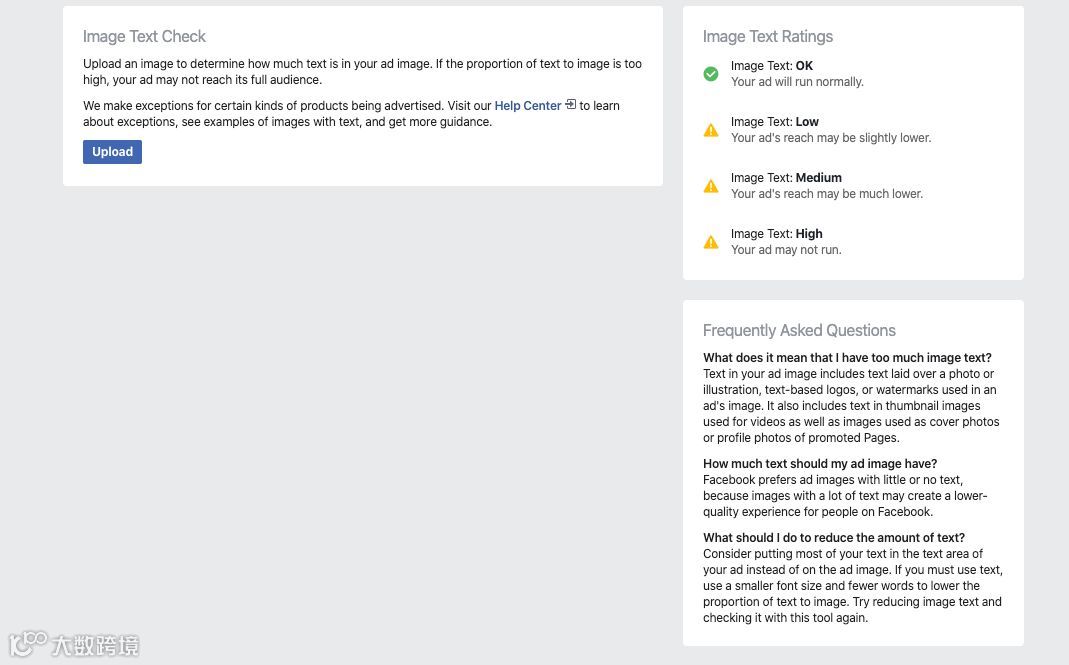The height and width of the screenshot is (665, 1069).
Task: Click the Frequently Asked Questions heading
Action: coord(799,331)
